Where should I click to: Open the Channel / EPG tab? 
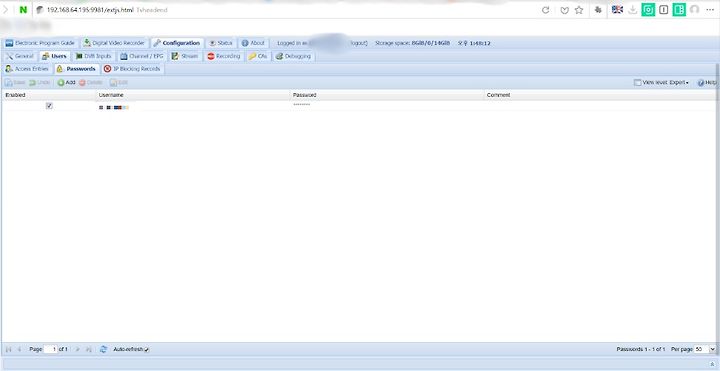pyautogui.click(x=142, y=56)
